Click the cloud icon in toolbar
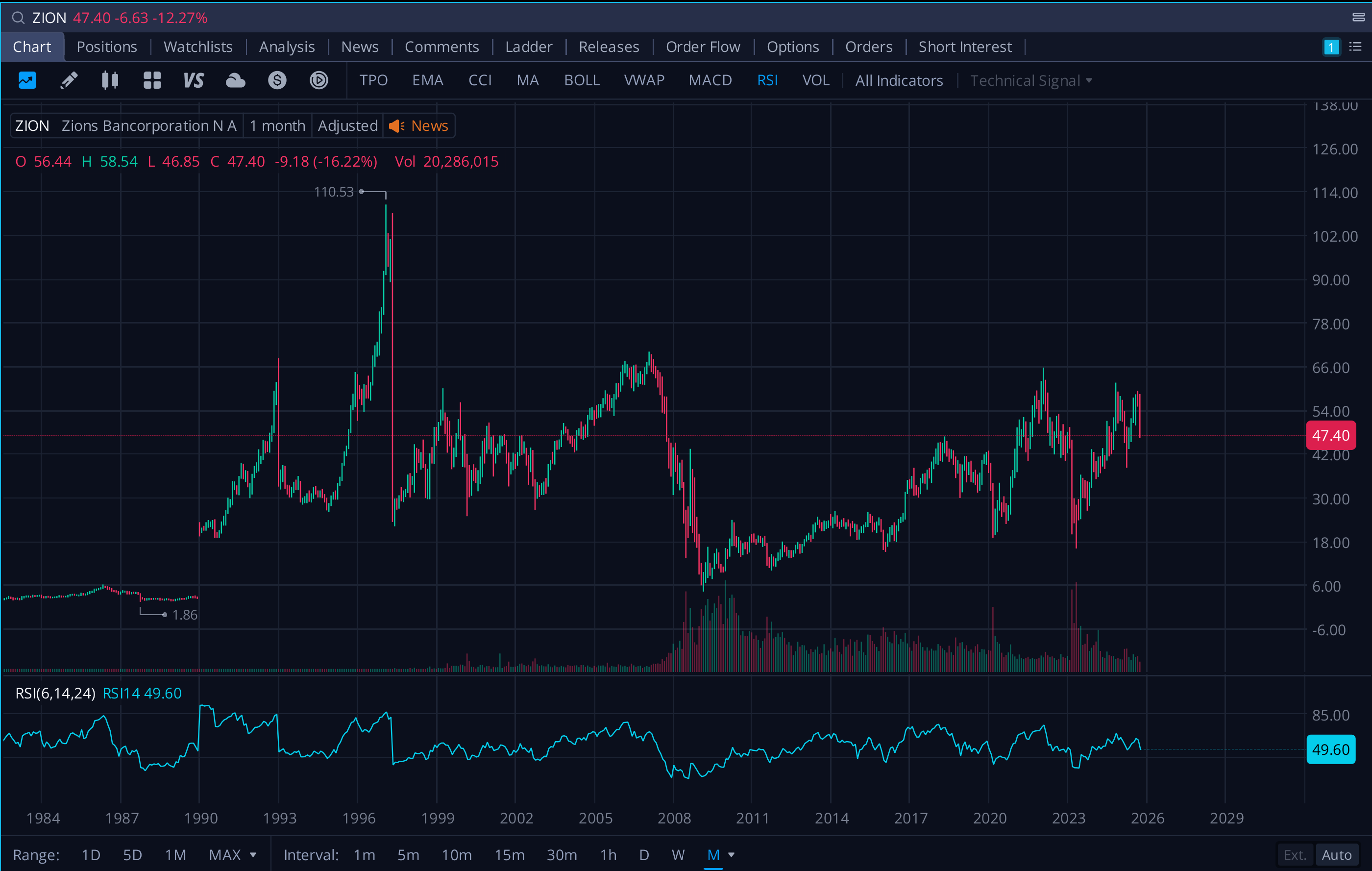The height and width of the screenshot is (871, 1372). [235, 80]
